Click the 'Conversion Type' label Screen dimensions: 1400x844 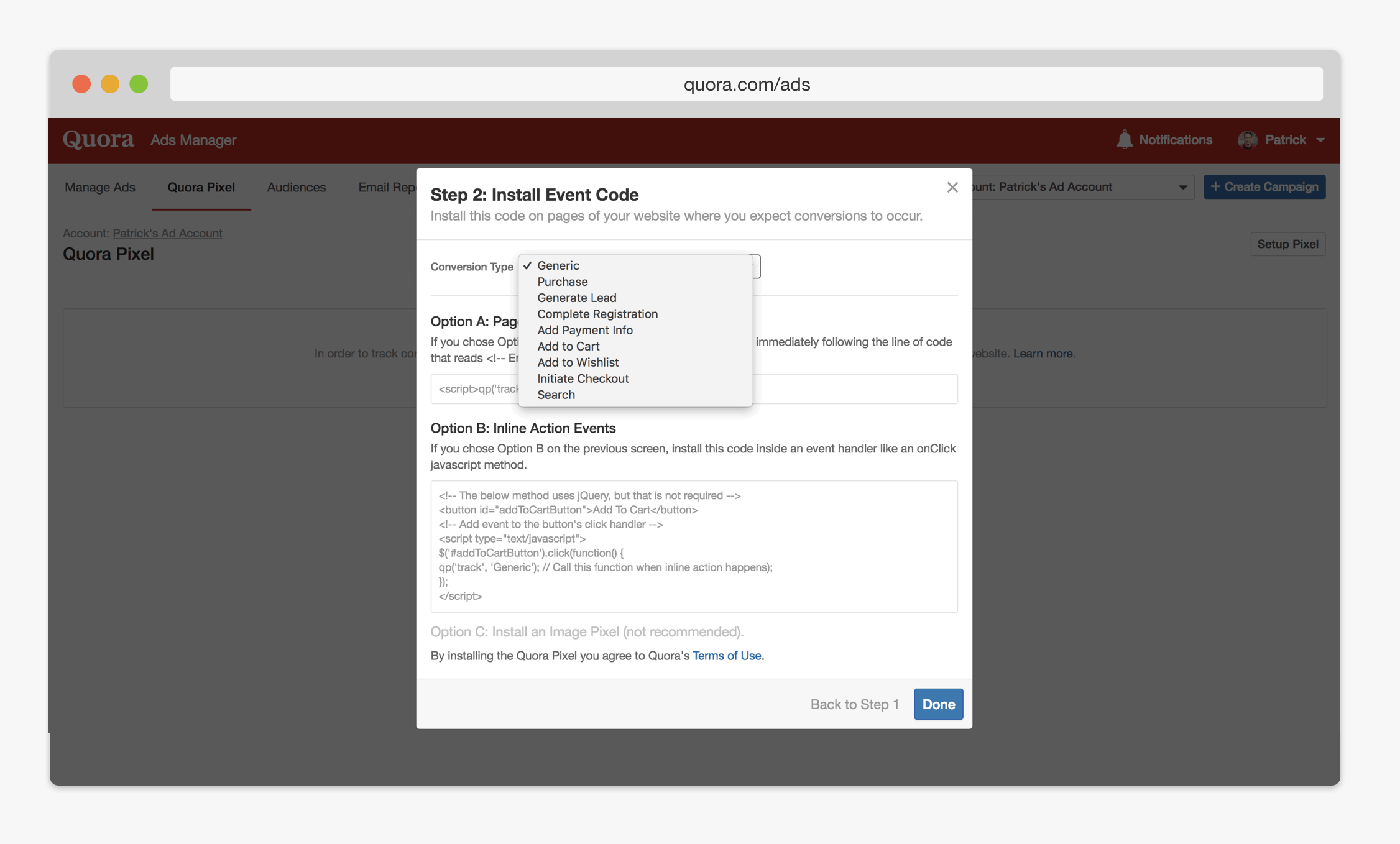click(x=472, y=267)
